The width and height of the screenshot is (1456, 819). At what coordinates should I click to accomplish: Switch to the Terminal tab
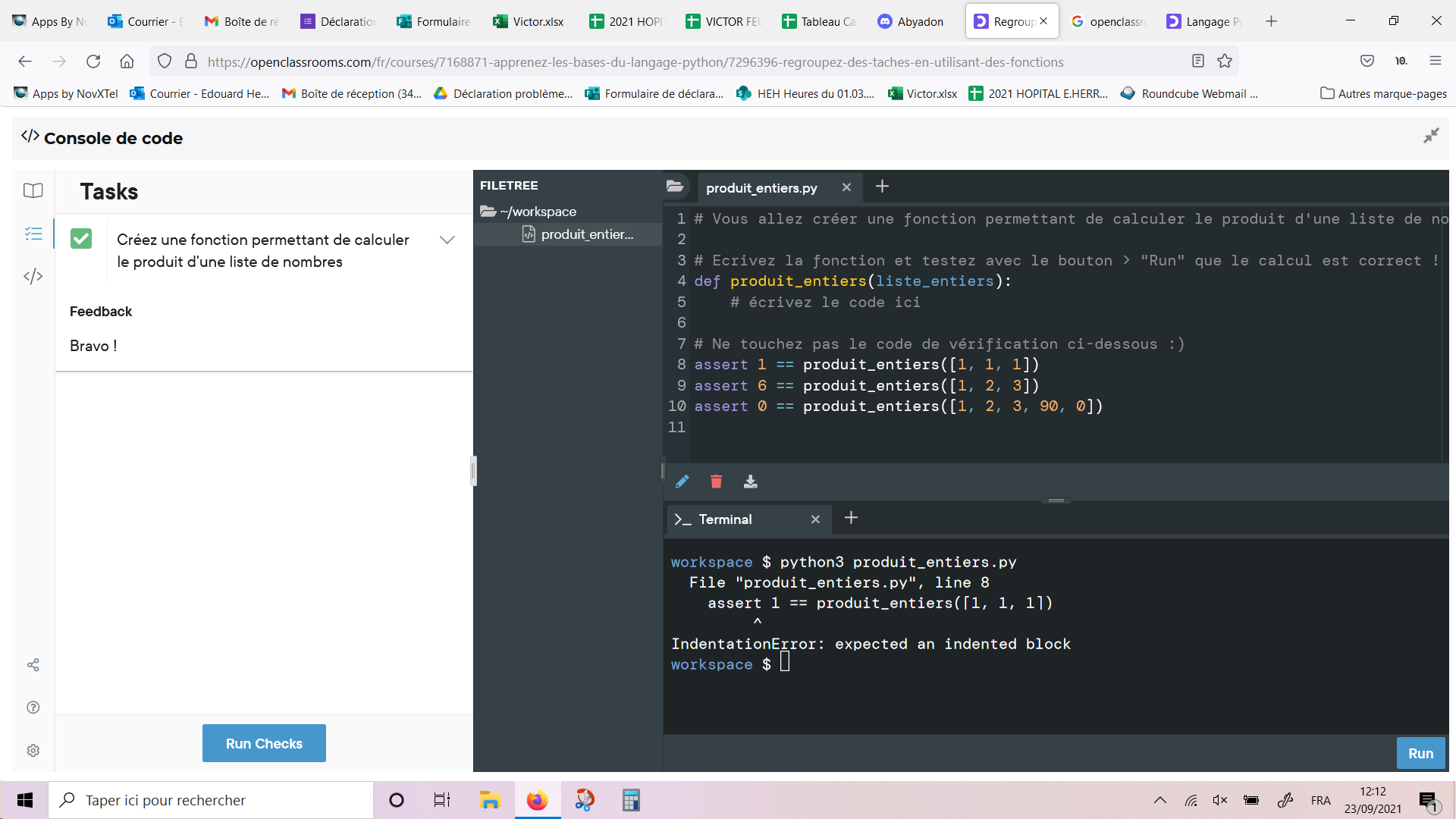(724, 519)
